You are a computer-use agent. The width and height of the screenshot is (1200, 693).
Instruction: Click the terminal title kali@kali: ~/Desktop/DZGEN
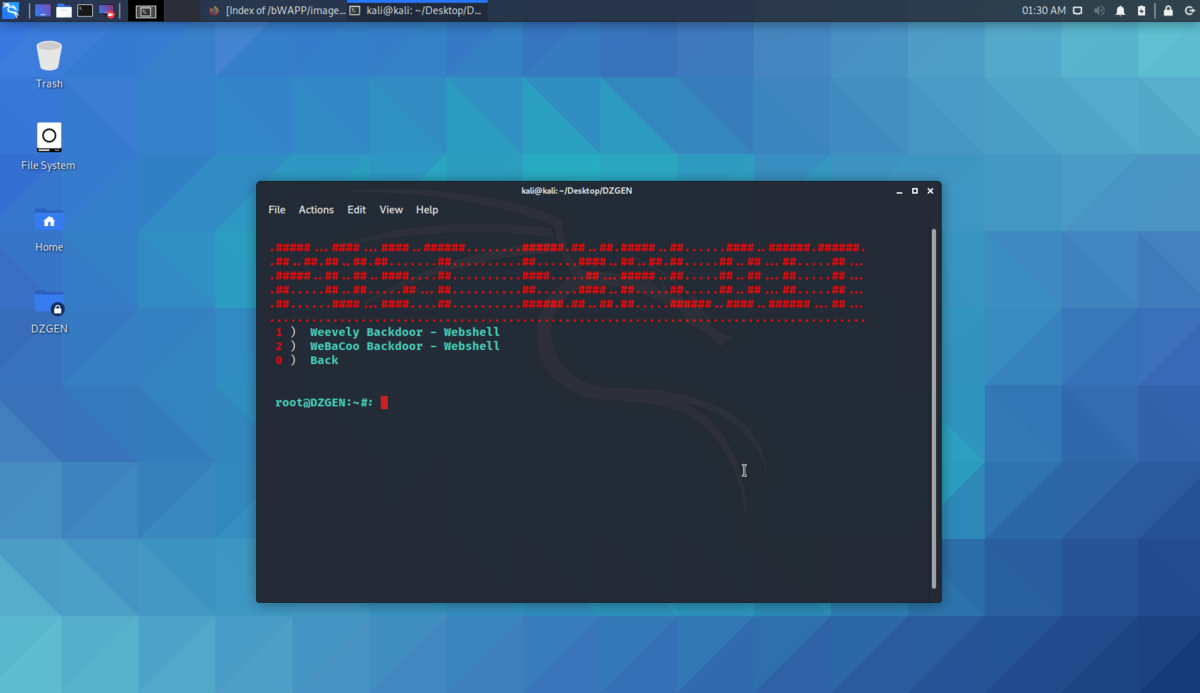[577, 190]
